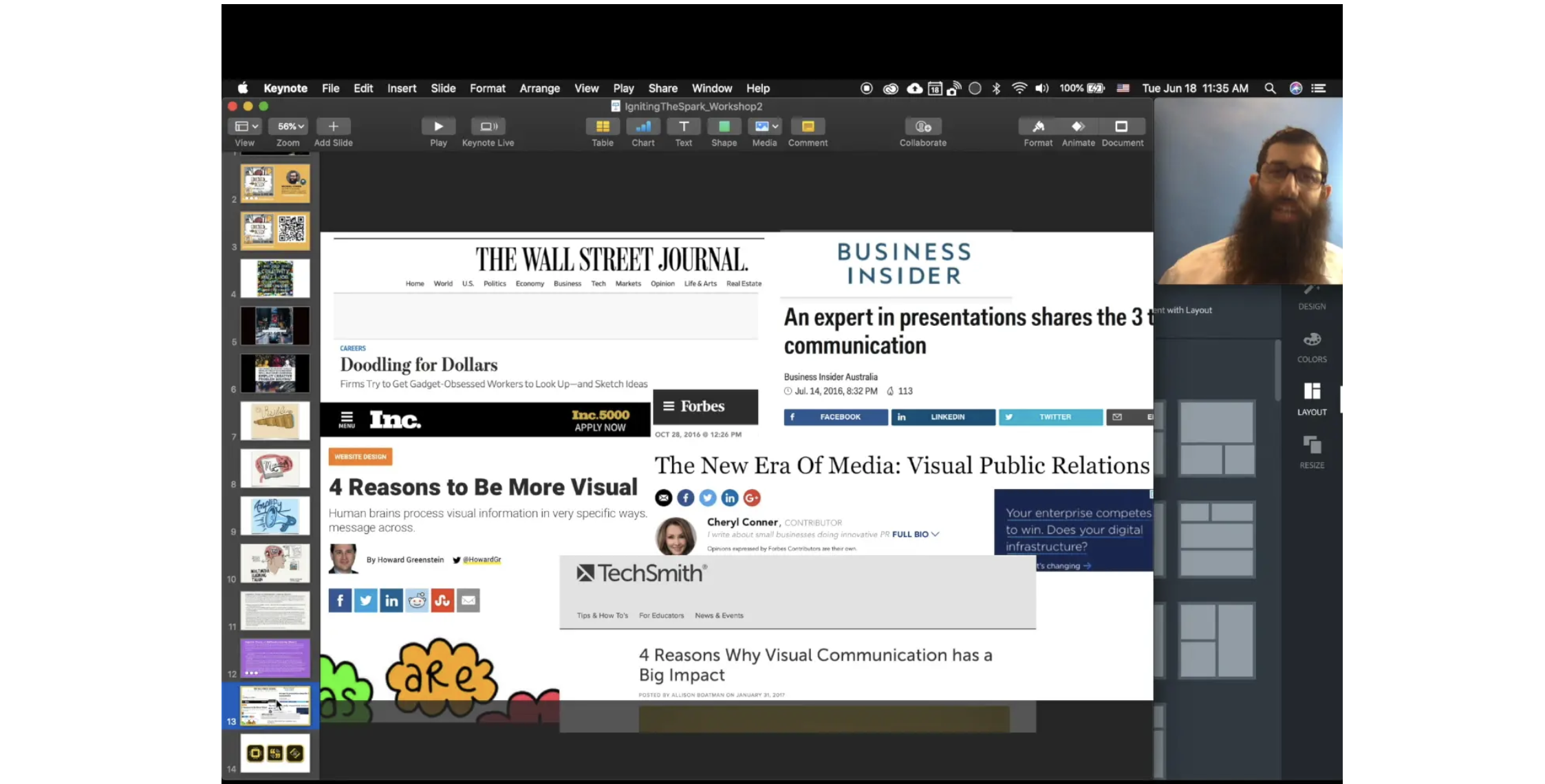Image resolution: width=1545 pixels, height=784 pixels.
Task: Select slide 11 thumbnail
Action: point(275,610)
